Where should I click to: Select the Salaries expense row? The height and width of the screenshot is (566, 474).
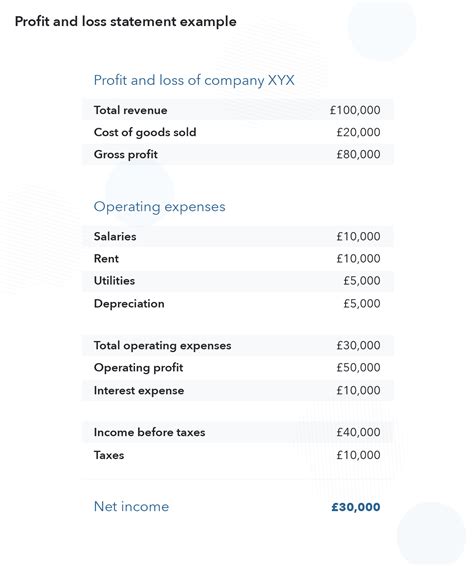(238, 236)
